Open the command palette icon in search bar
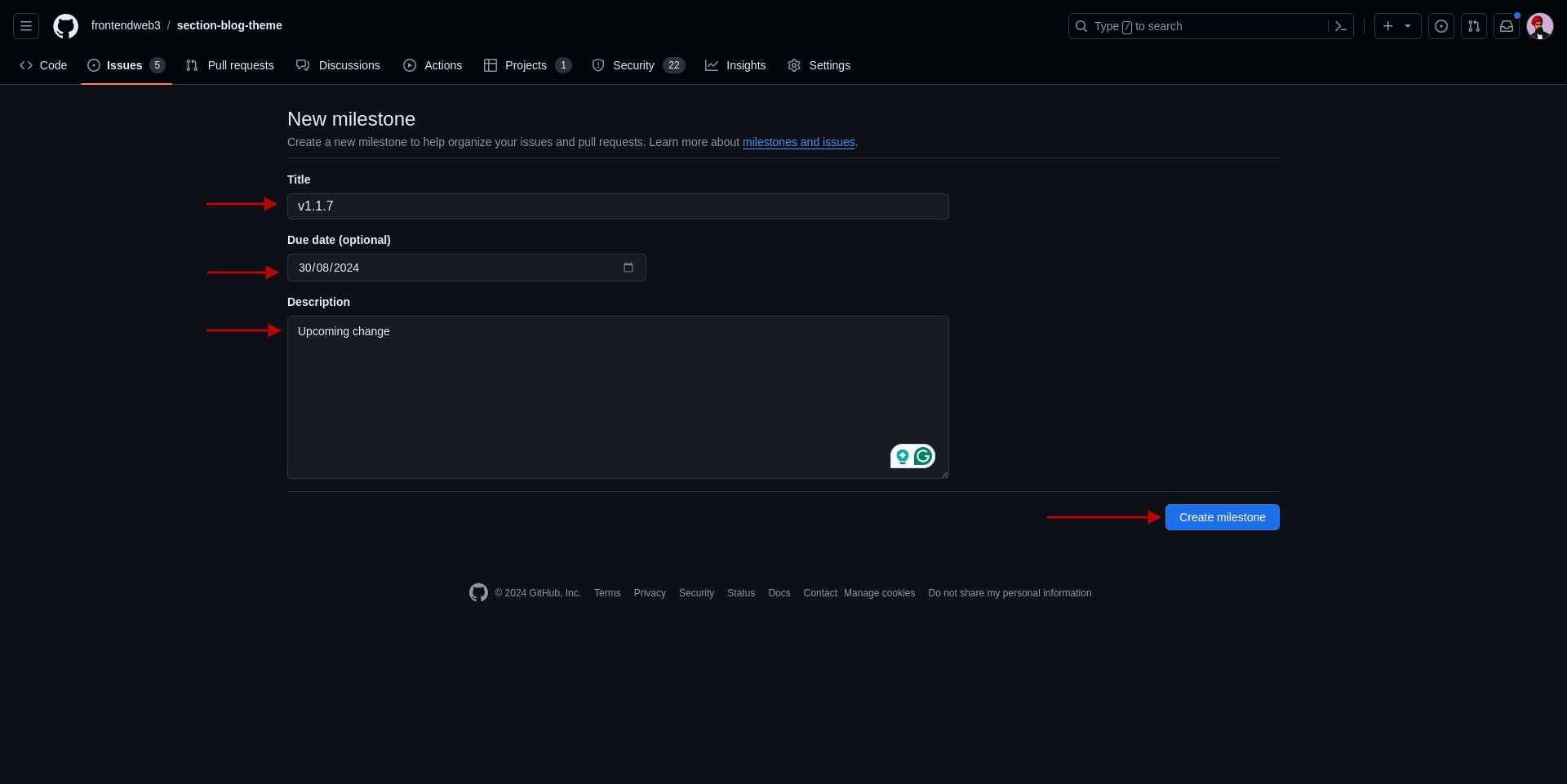 click(1340, 26)
